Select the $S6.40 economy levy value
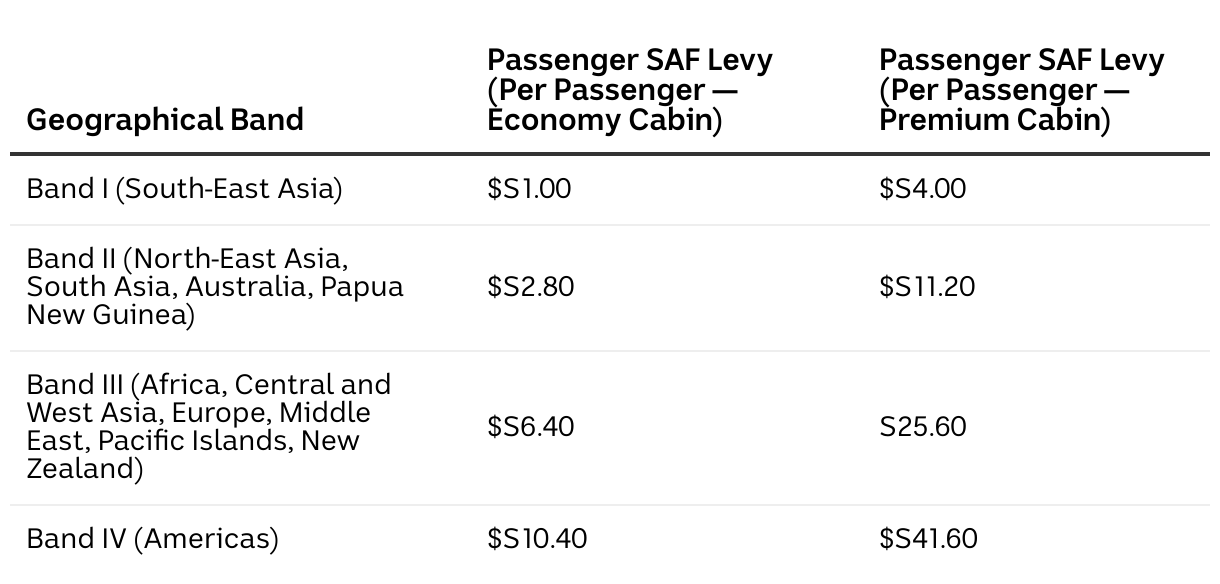This screenshot has width=1220, height=584. [x=530, y=427]
